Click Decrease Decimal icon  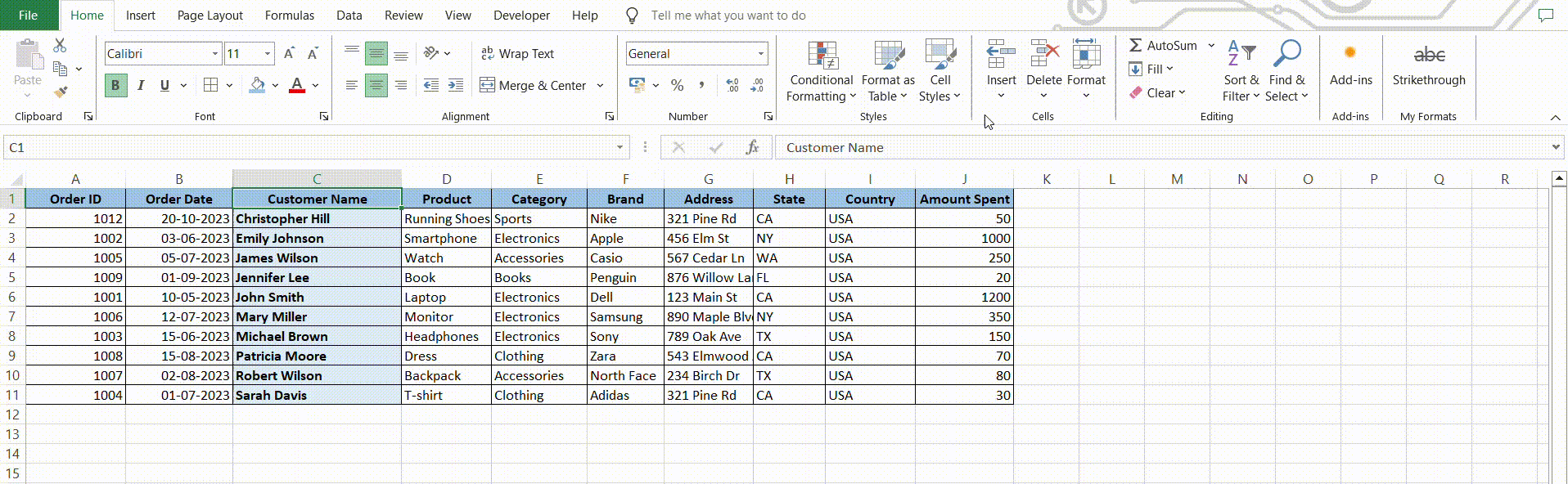pyautogui.click(x=757, y=85)
